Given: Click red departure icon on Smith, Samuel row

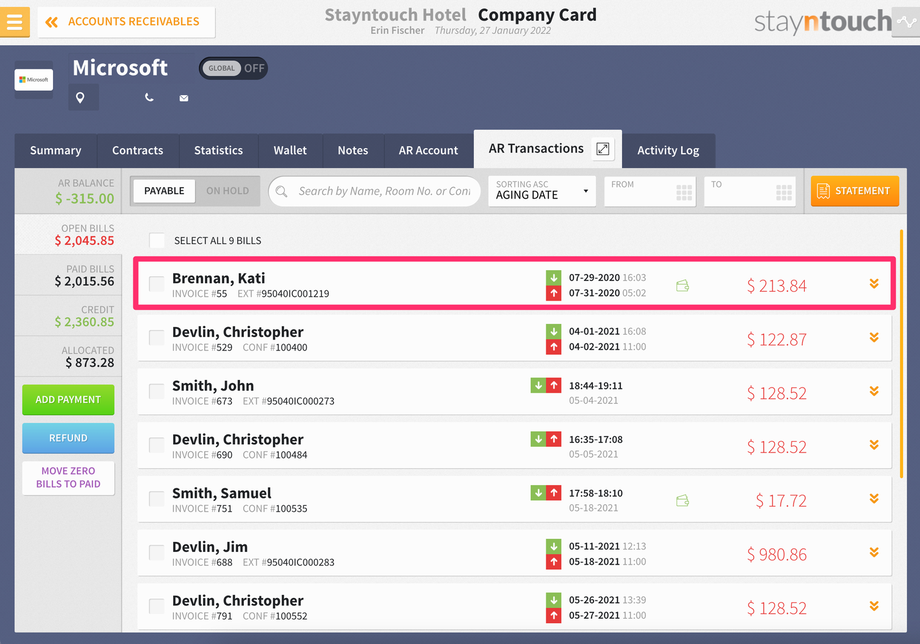Looking at the screenshot, I should (553, 493).
